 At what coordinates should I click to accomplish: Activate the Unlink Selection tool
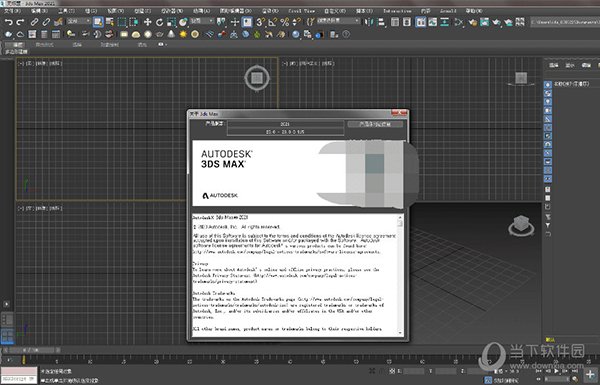(46, 22)
